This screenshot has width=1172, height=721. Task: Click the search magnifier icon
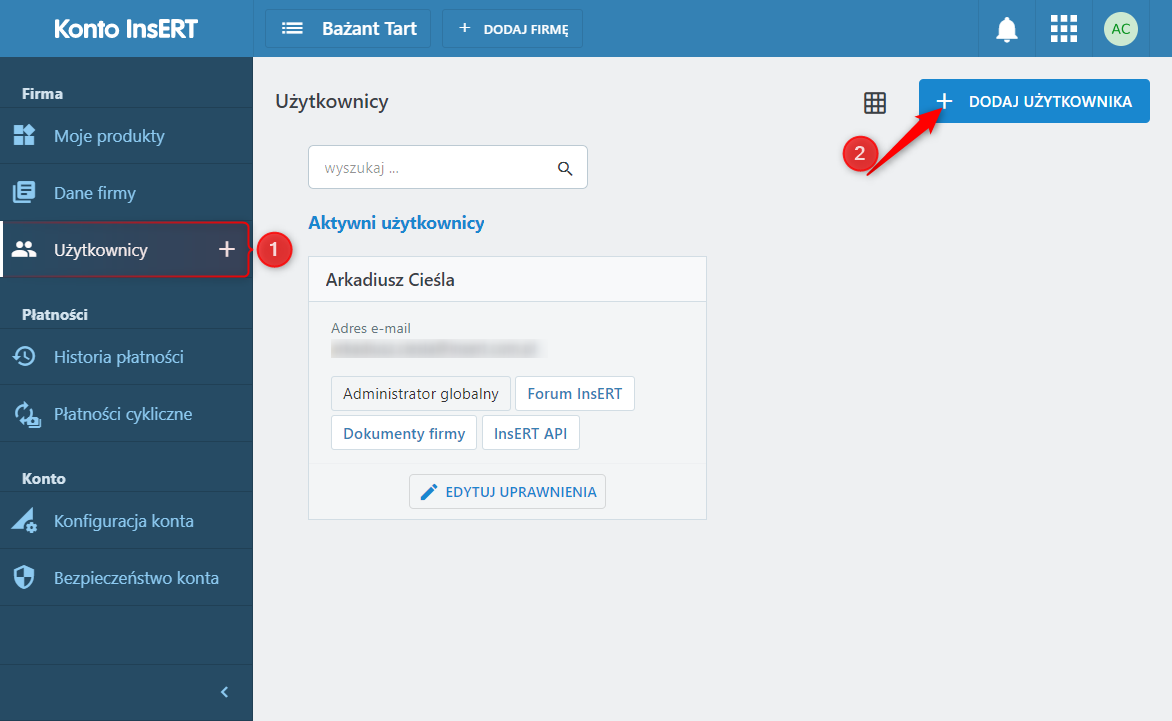(x=565, y=168)
